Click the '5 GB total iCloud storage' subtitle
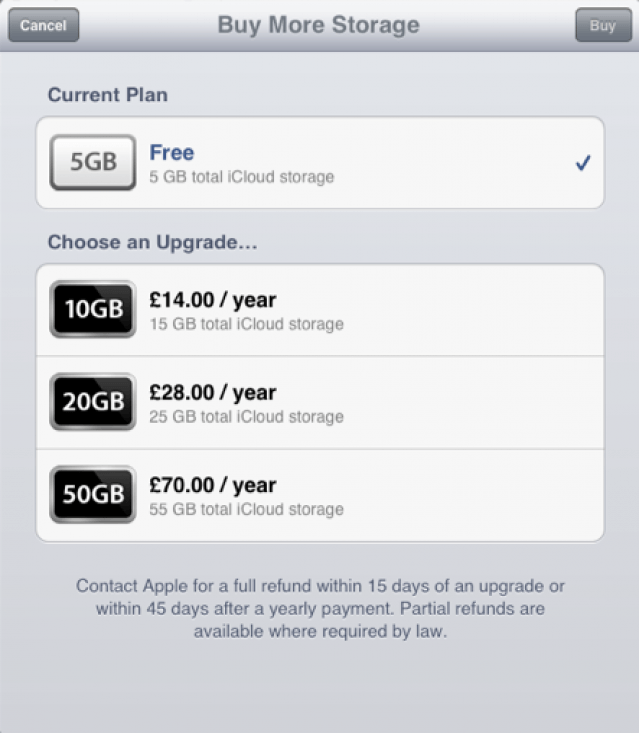Screen dimensions: 639x733 point(241,177)
